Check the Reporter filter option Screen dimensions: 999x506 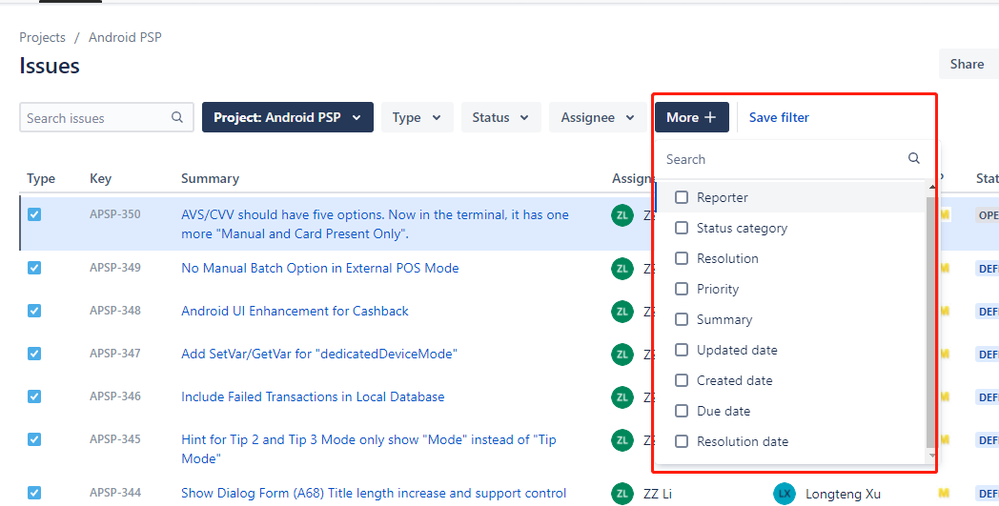coord(682,198)
